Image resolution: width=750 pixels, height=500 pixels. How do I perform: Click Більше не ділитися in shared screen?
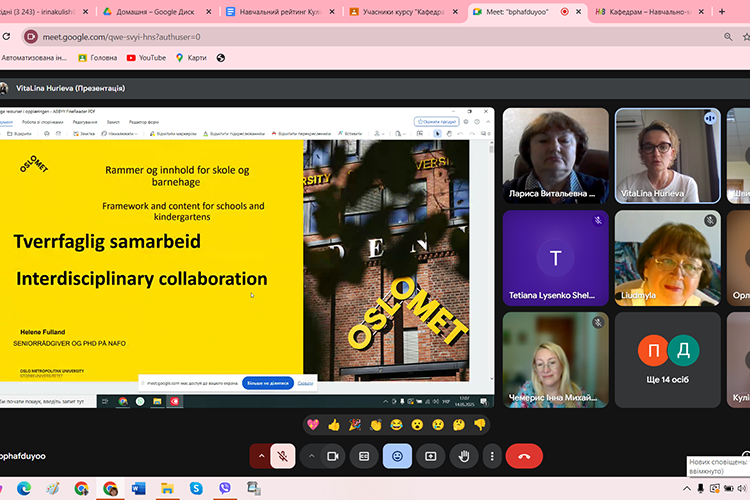tap(268, 383)
